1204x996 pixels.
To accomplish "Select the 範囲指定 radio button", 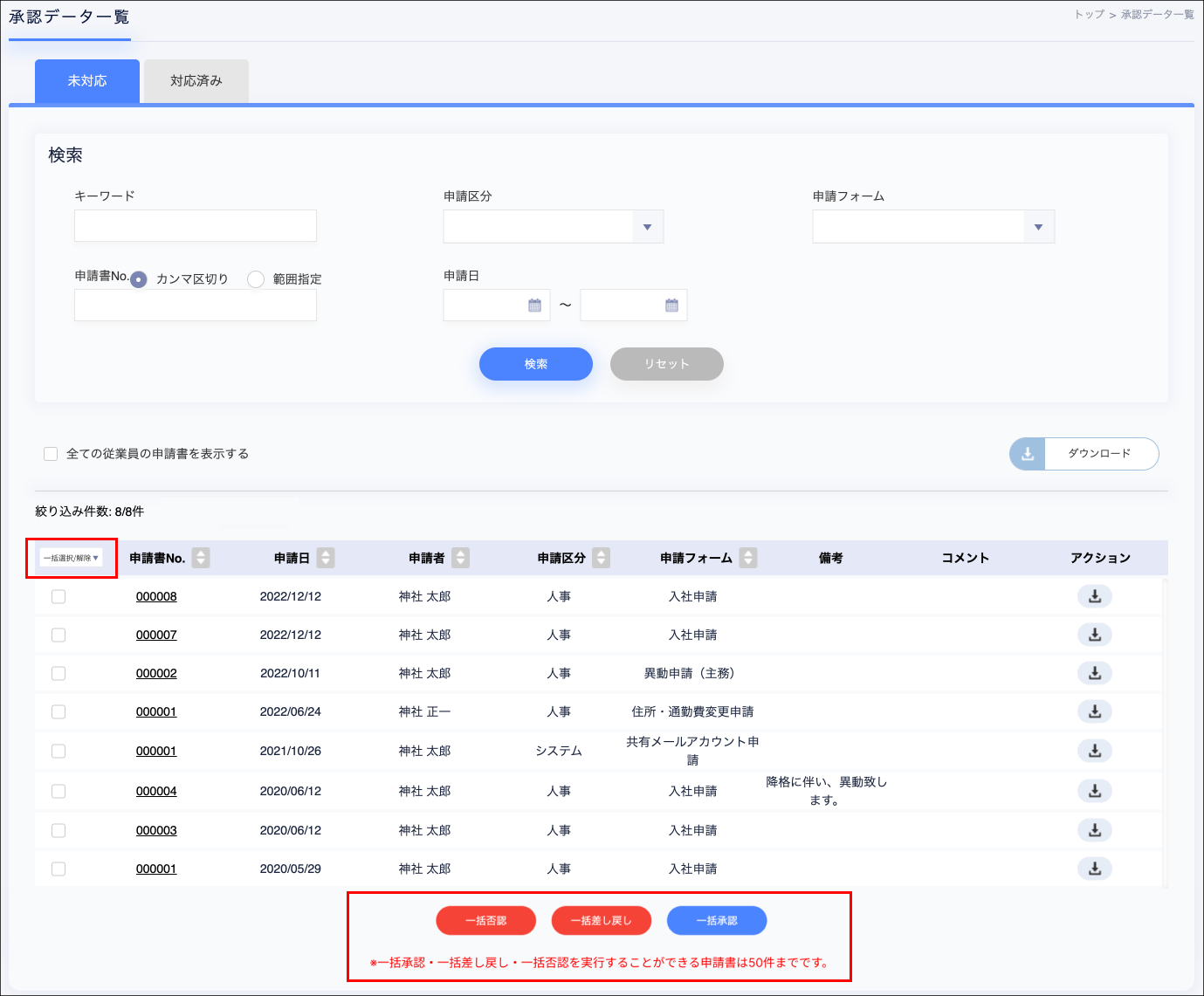I will coord(256,279).
